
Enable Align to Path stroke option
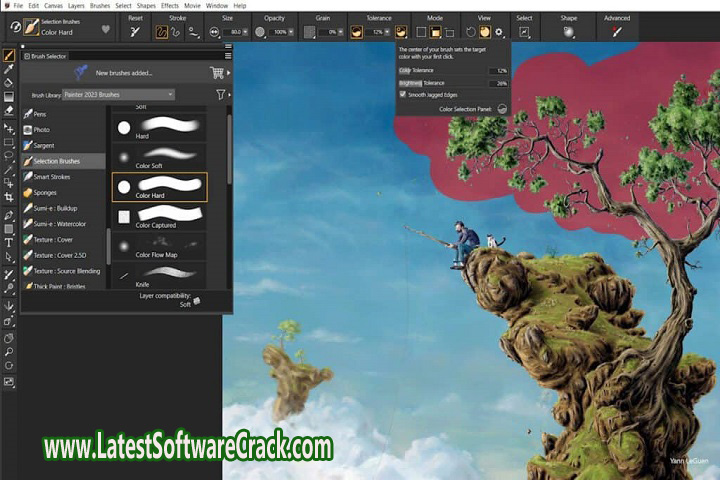(x=194, y=32)
